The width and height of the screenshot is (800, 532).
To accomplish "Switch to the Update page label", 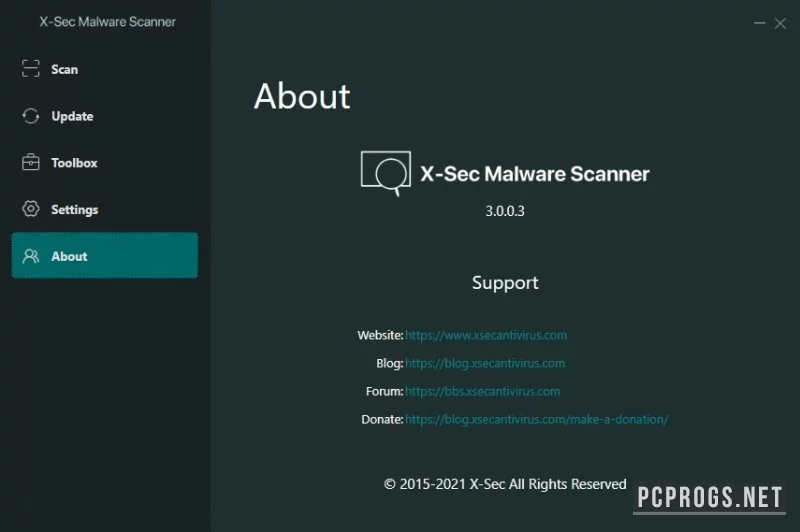I will coord(72,116).
